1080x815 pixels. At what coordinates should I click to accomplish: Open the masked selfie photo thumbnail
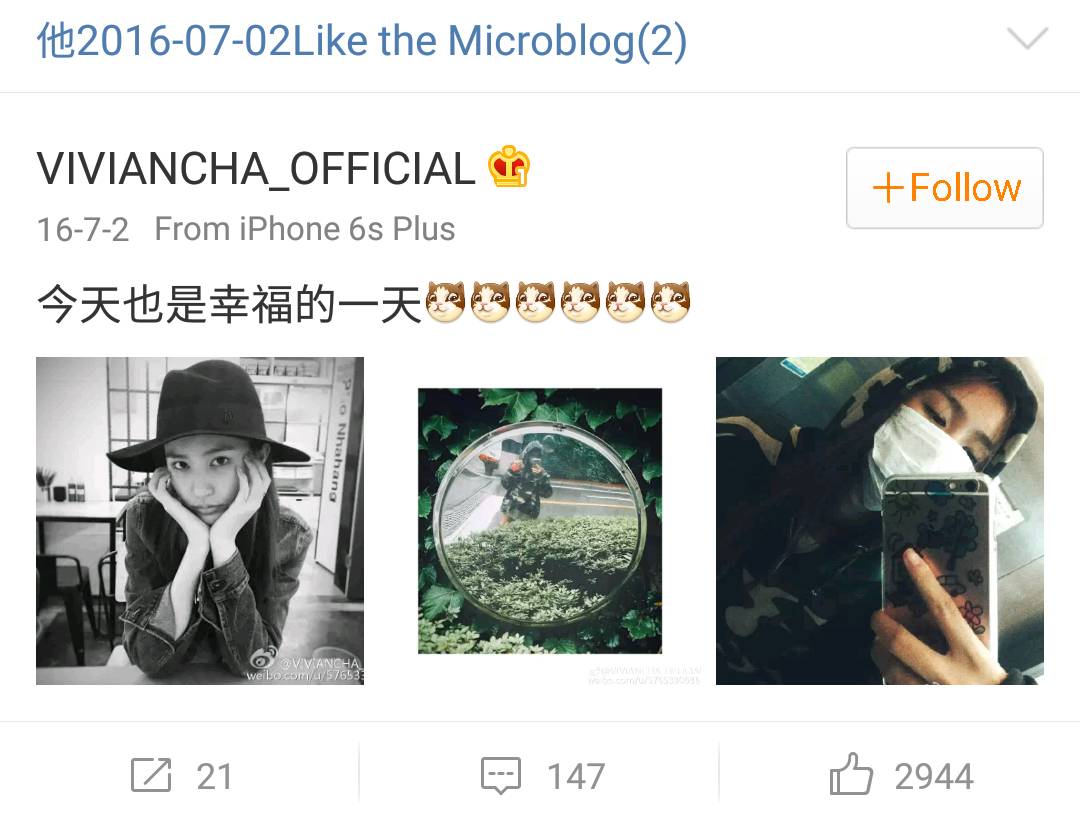point(880,521)
